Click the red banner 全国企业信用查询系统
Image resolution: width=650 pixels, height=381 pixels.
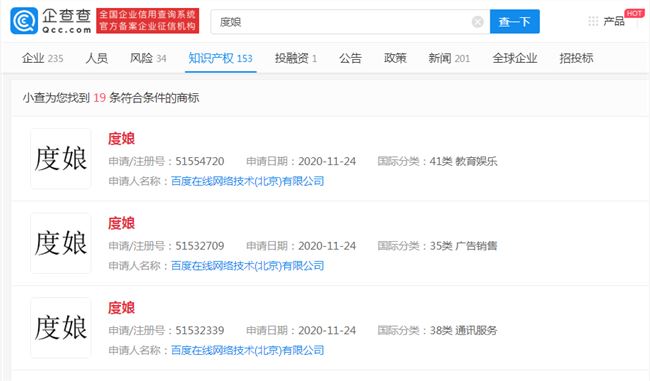pyautogui.click(x=148, y=21)
